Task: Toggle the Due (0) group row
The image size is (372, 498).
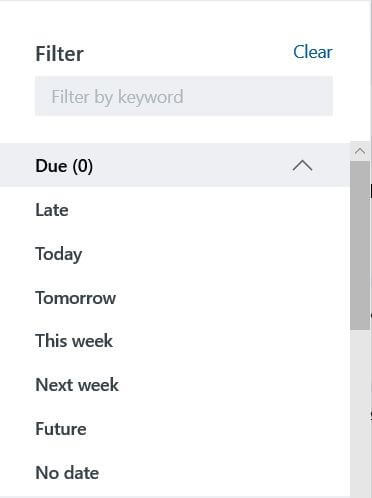Action: [175, 165]
